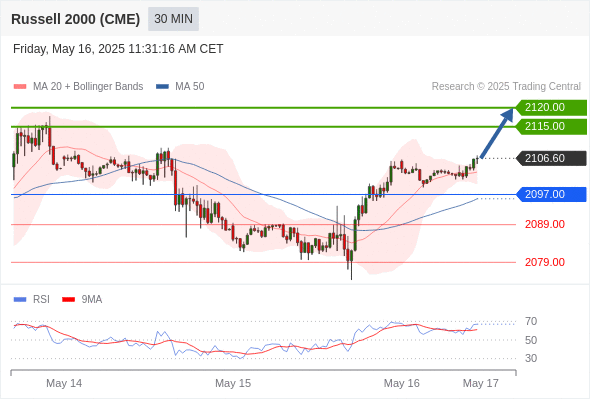The width and height of the screenshot is (590, 400).
Task: Click the May 16 date axis label
Action: pyautogui.click(x=401, y=383)
